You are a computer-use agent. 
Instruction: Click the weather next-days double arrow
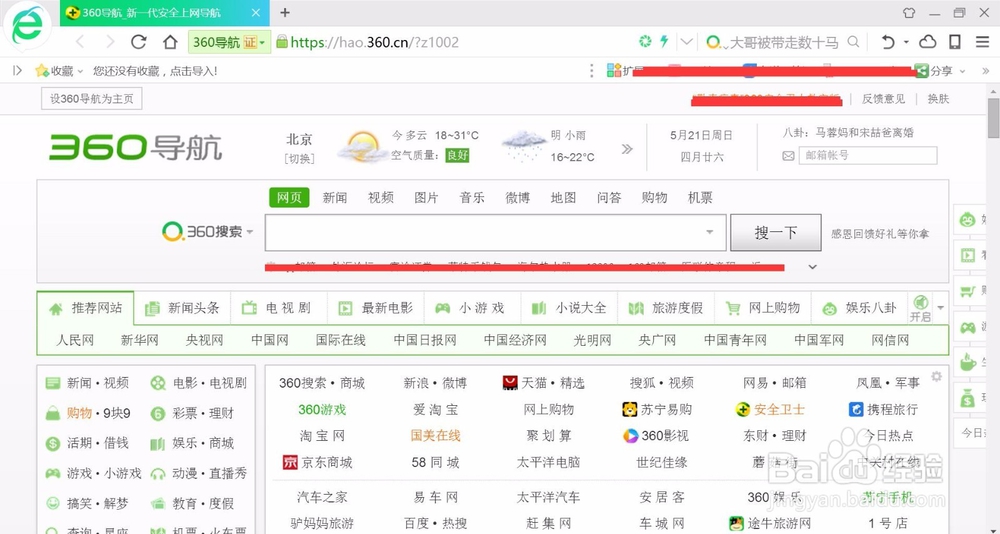tap(627, 149)
